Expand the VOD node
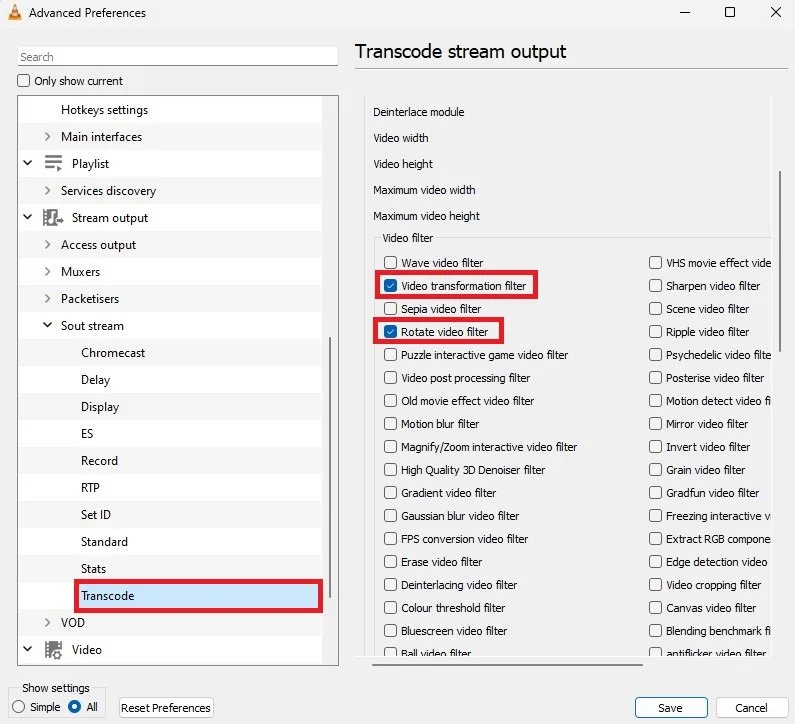 point(48,622)
